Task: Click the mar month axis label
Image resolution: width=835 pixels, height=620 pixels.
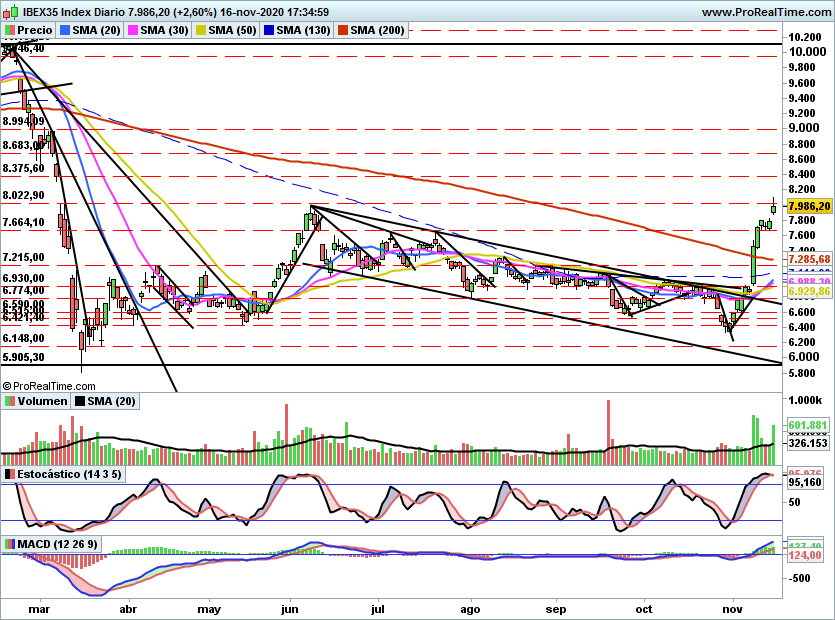Action: 39,609
